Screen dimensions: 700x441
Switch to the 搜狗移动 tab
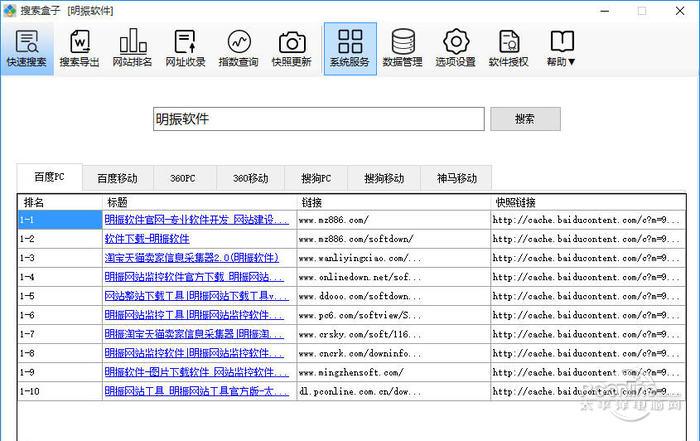pos(384,178)
